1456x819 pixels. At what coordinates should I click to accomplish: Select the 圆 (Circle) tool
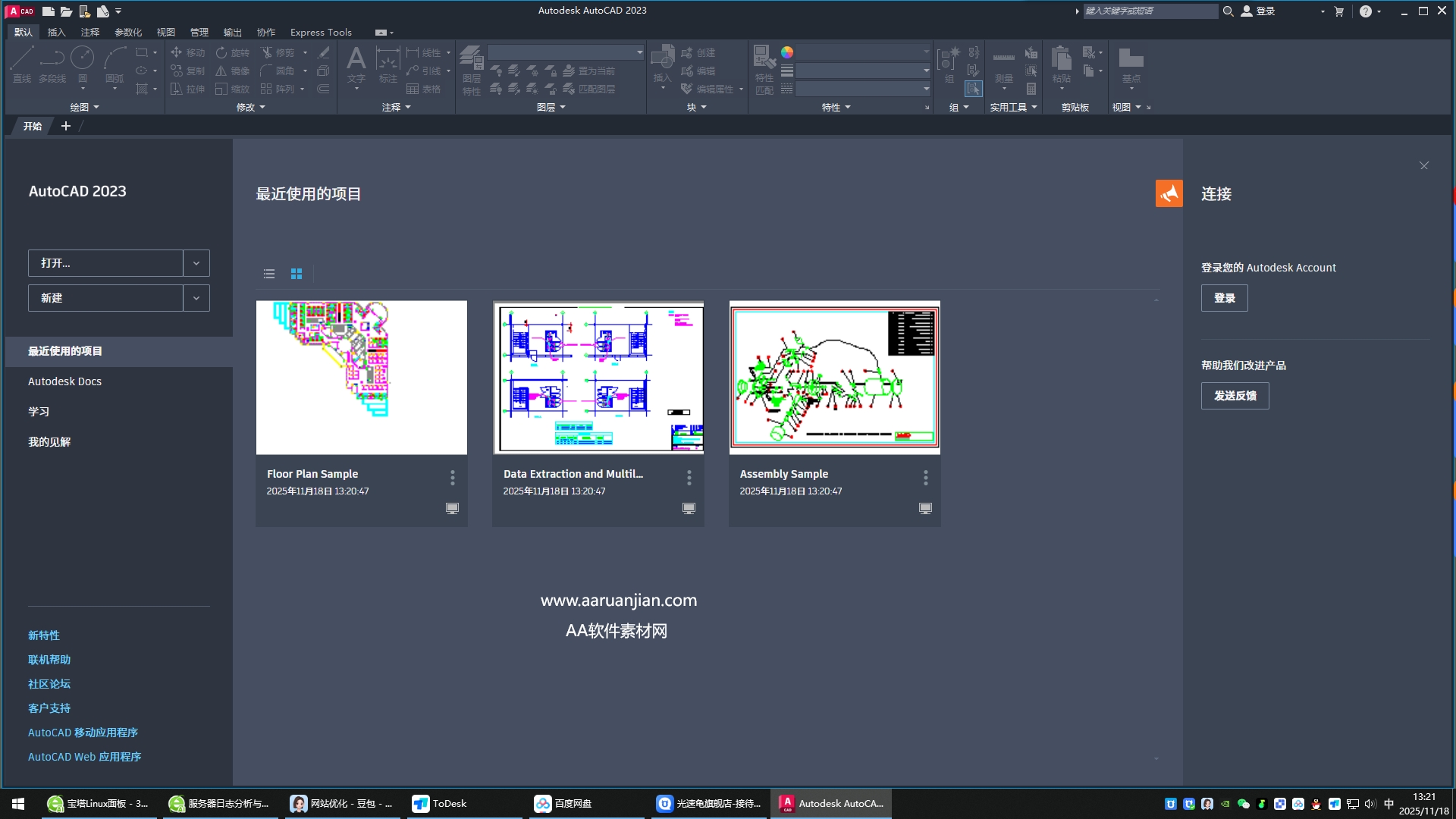(83, 64)
